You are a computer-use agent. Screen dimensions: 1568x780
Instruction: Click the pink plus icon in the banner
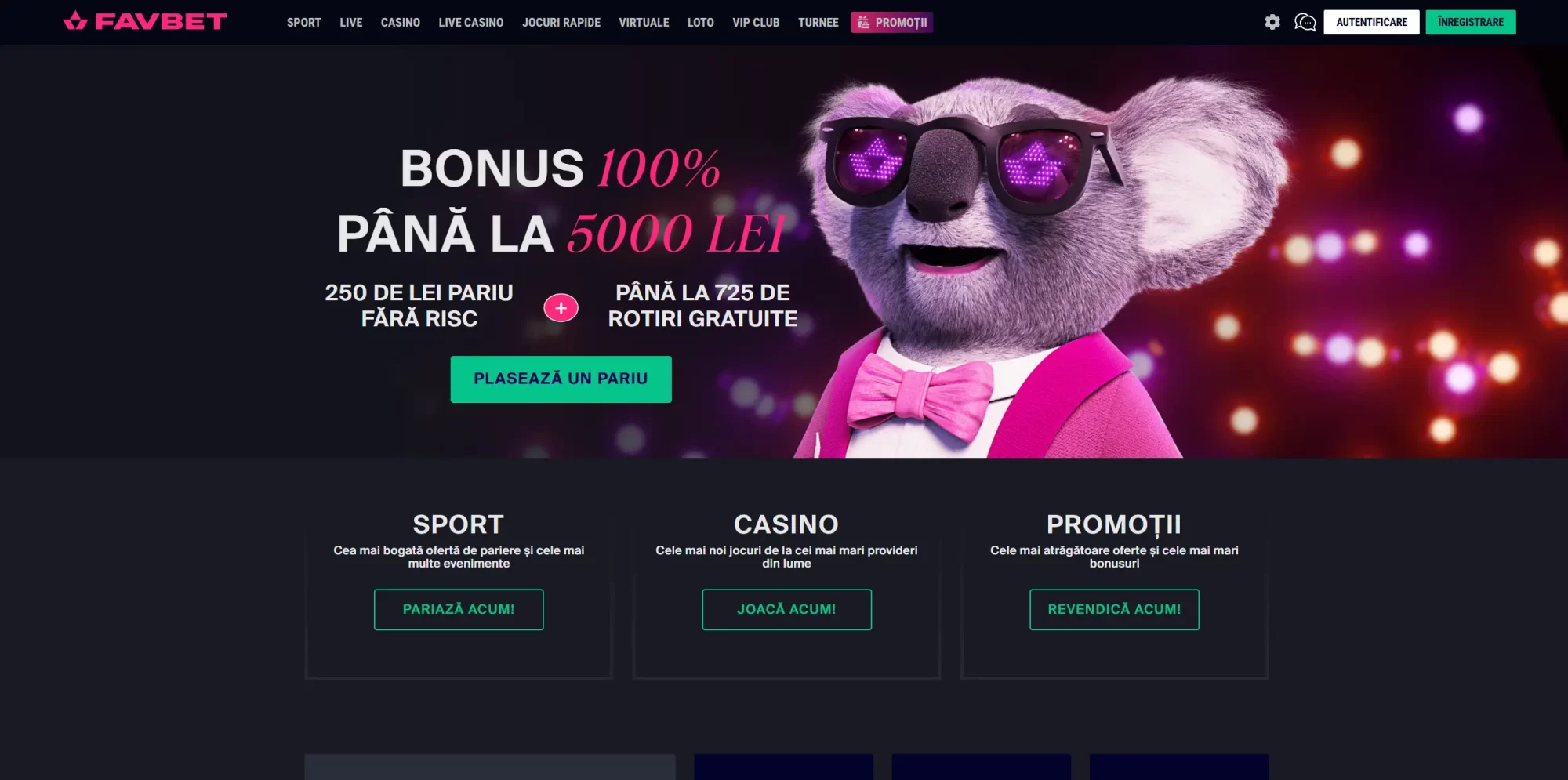pyautogui.click(x=561, y=308)
